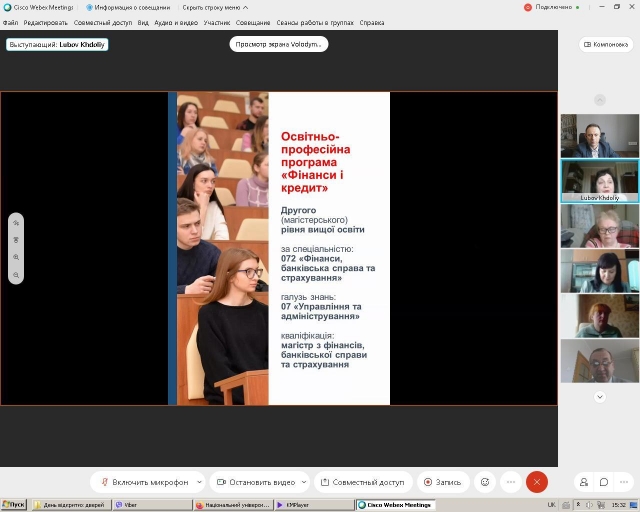Image resolution: width=640 pixels, height=512 pixels.
Task: Click top annotate icon on floating toolbar
Action: coord(16,223)
